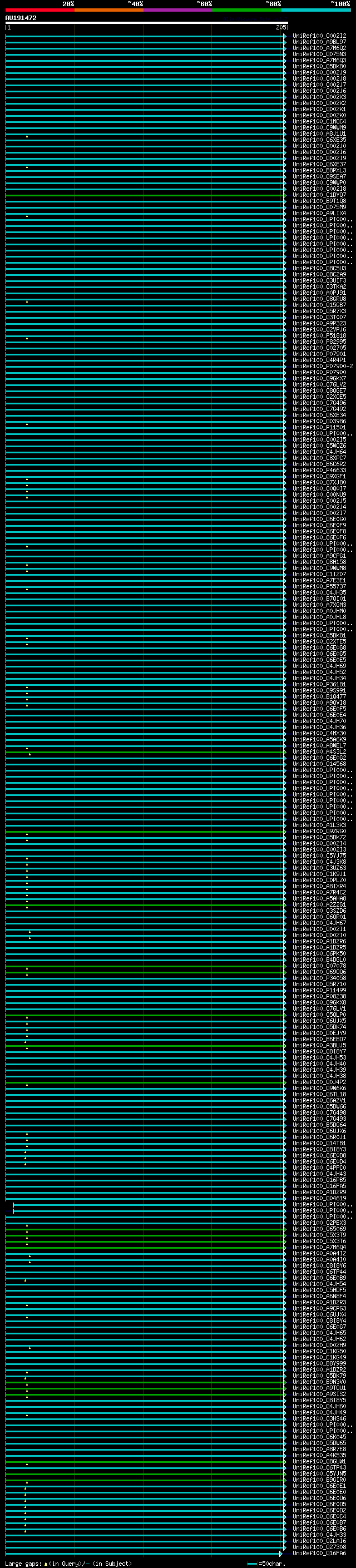The height and width of the screenshot is (1568, 356).
Task: Select the UniRef100_P07901 label
Action: [x=319, y=354]
